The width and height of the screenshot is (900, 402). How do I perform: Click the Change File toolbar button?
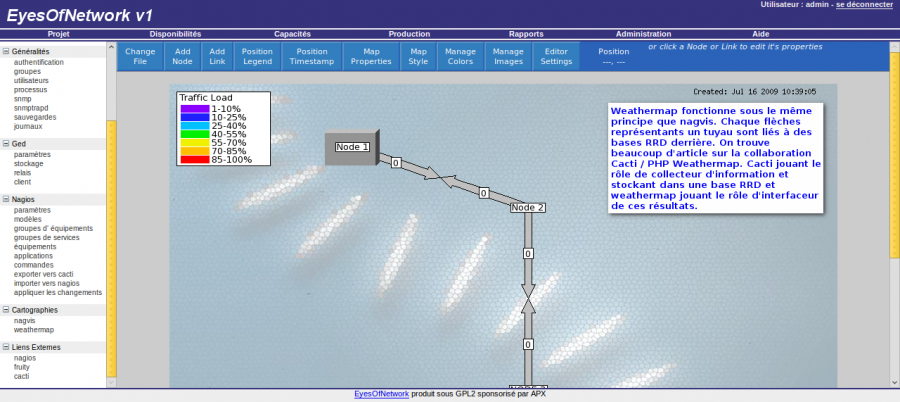[x=140, y=56]
